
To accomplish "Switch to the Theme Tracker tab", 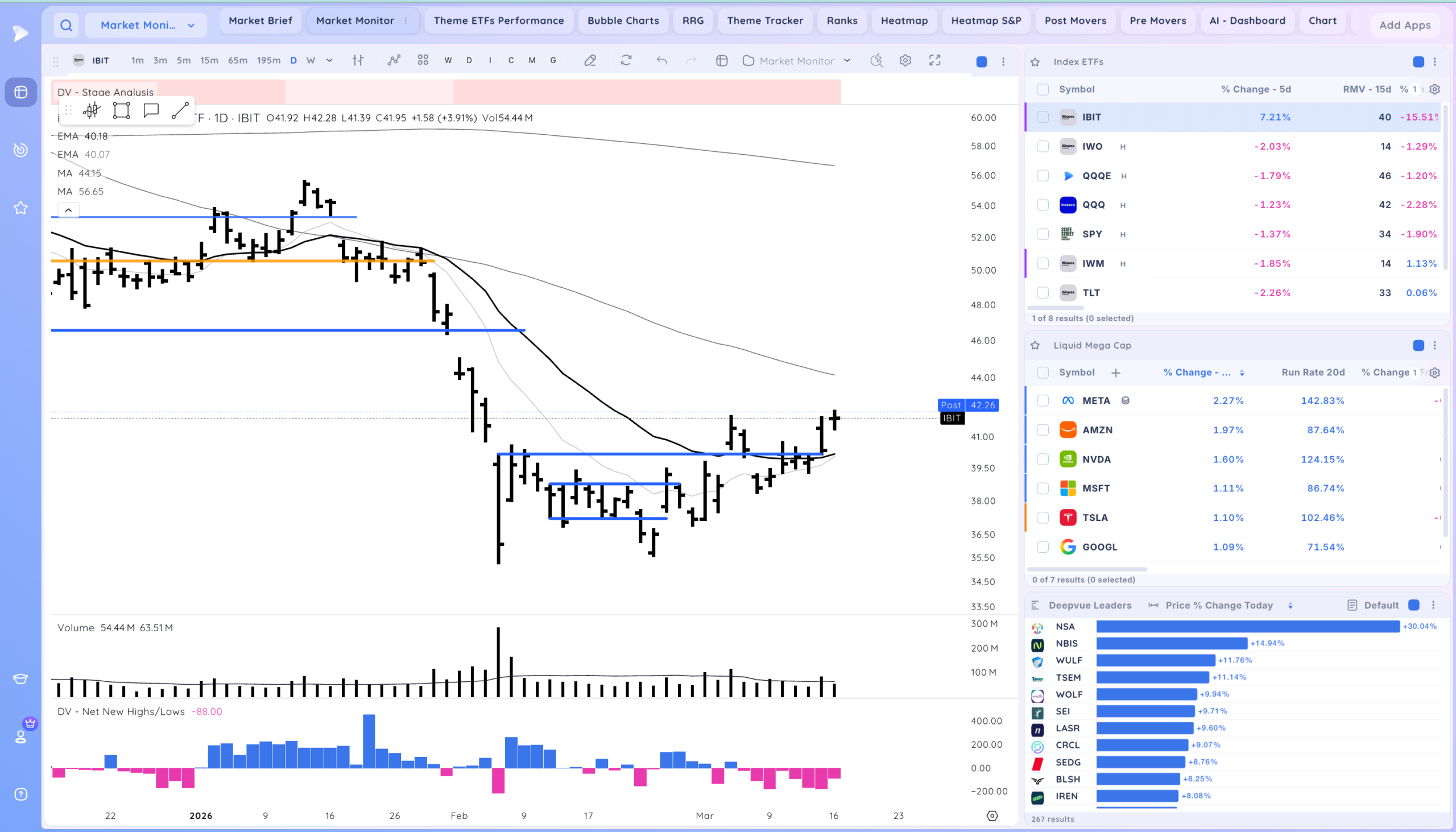I will tap(764, 20).
